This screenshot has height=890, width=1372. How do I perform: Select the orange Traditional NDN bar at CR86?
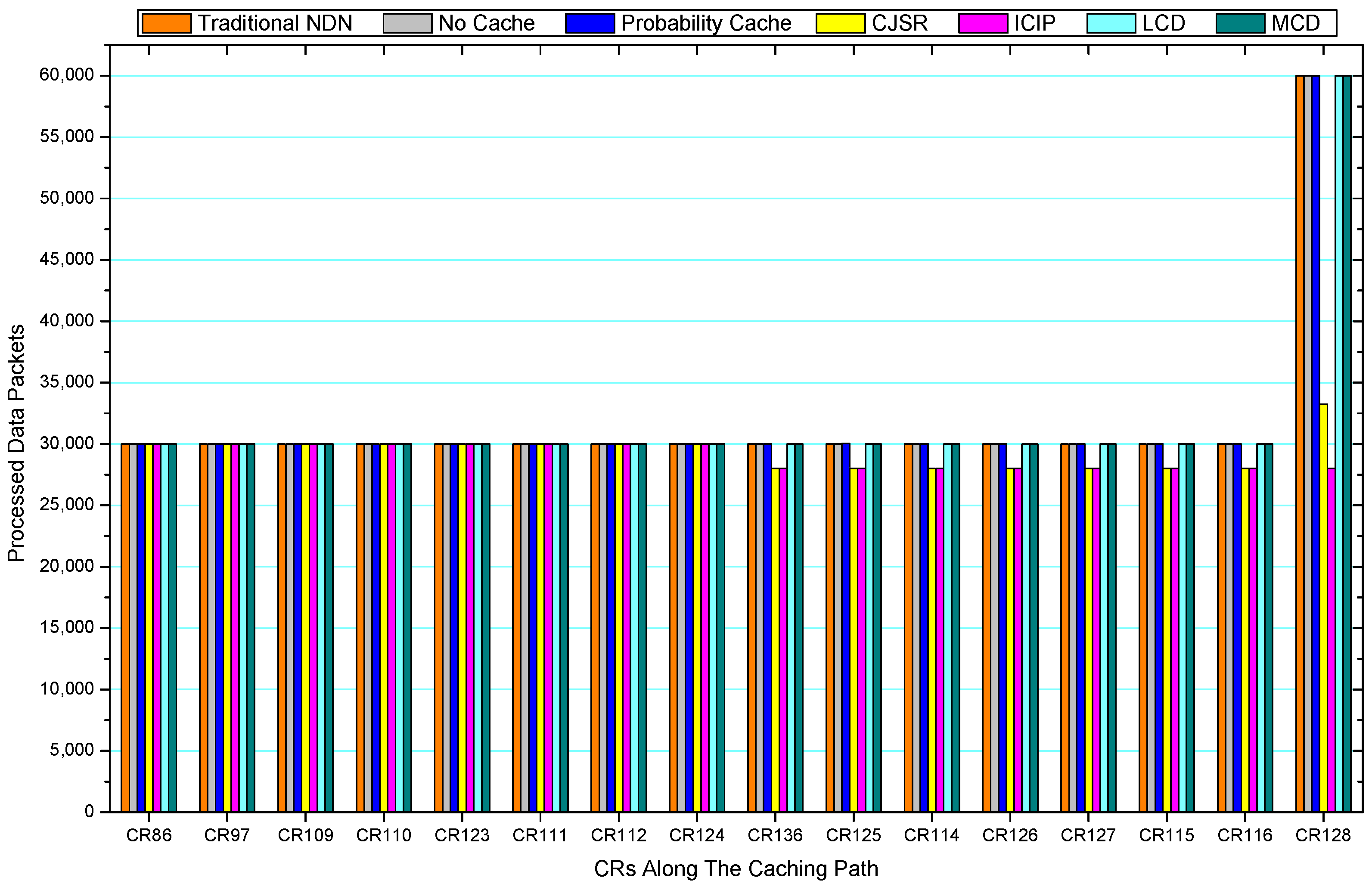[x=125, y=627]
